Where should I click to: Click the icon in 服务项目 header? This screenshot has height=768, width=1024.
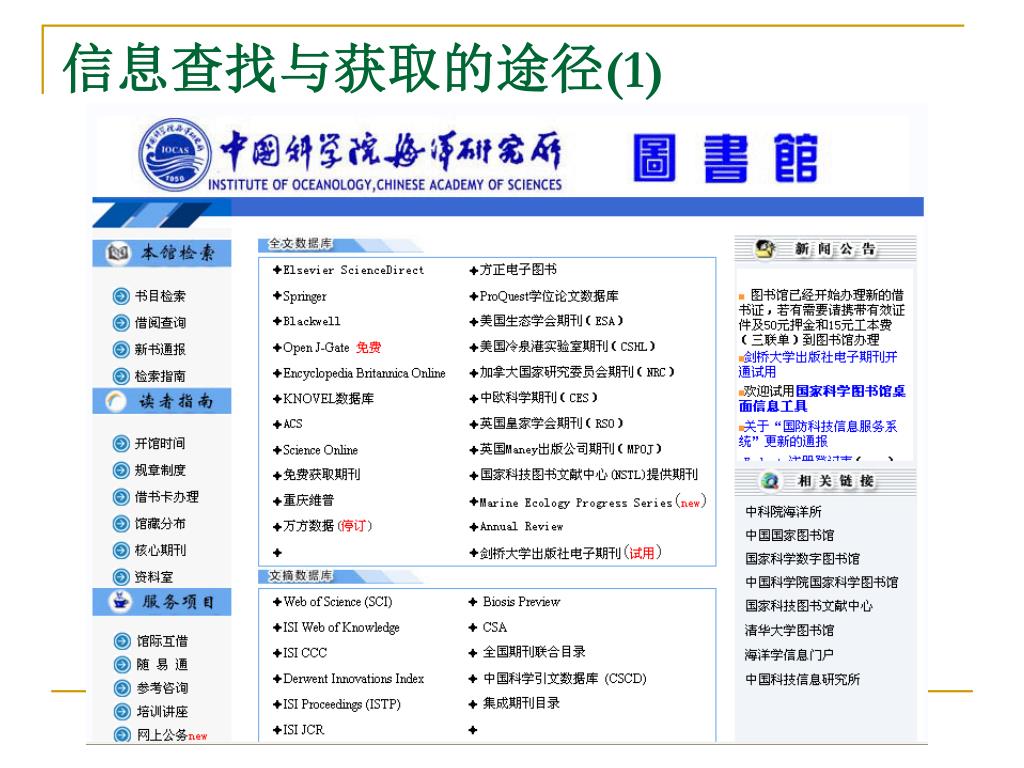[x=120, y=601]
